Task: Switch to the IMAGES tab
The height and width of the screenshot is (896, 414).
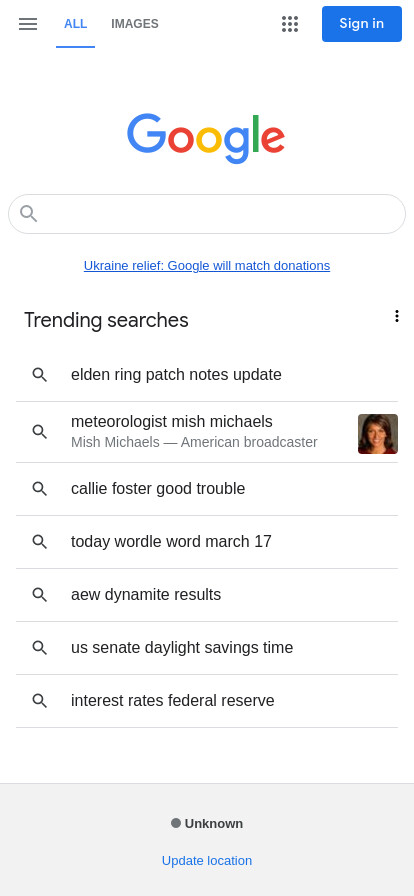Action: click(135, 23)
